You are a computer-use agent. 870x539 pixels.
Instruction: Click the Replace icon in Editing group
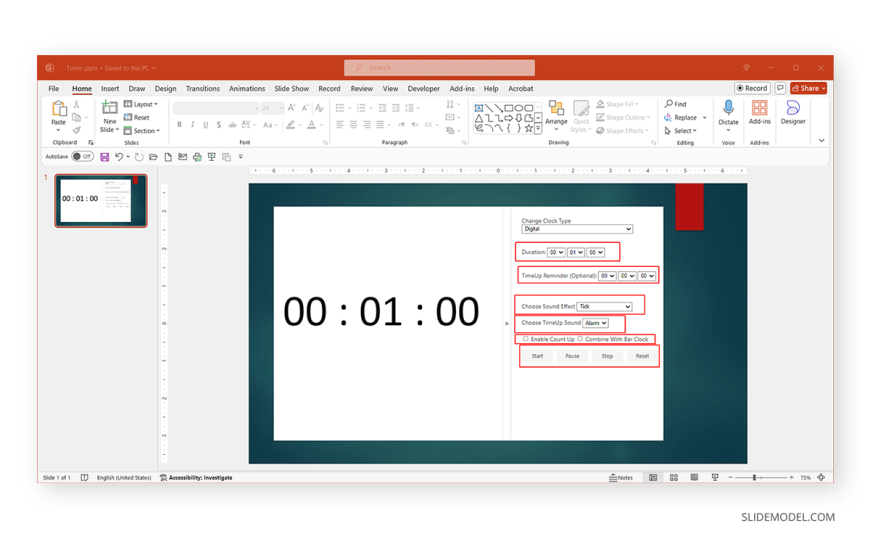[x=667, y=118]
